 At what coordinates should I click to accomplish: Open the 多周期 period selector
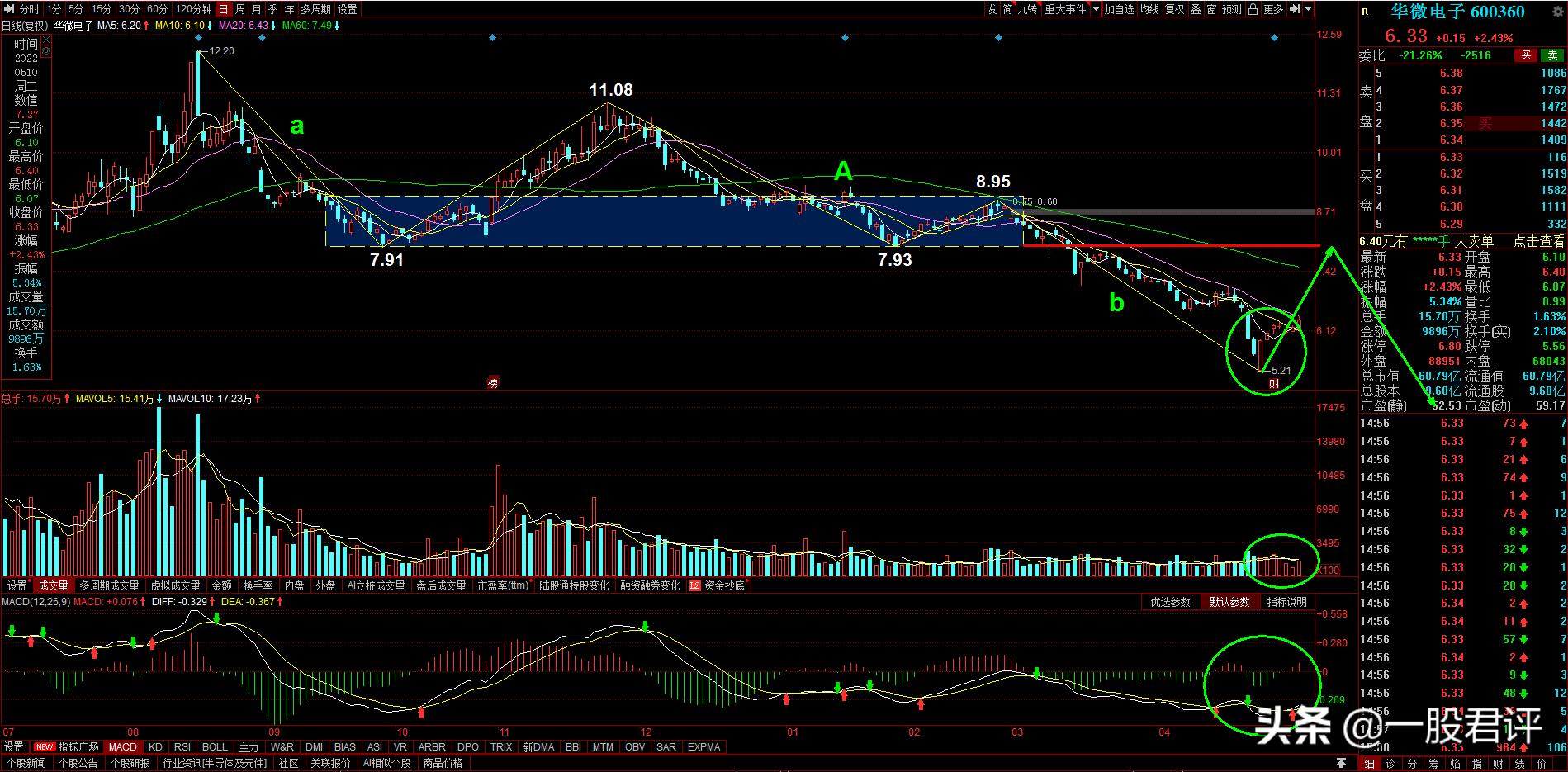315,9
